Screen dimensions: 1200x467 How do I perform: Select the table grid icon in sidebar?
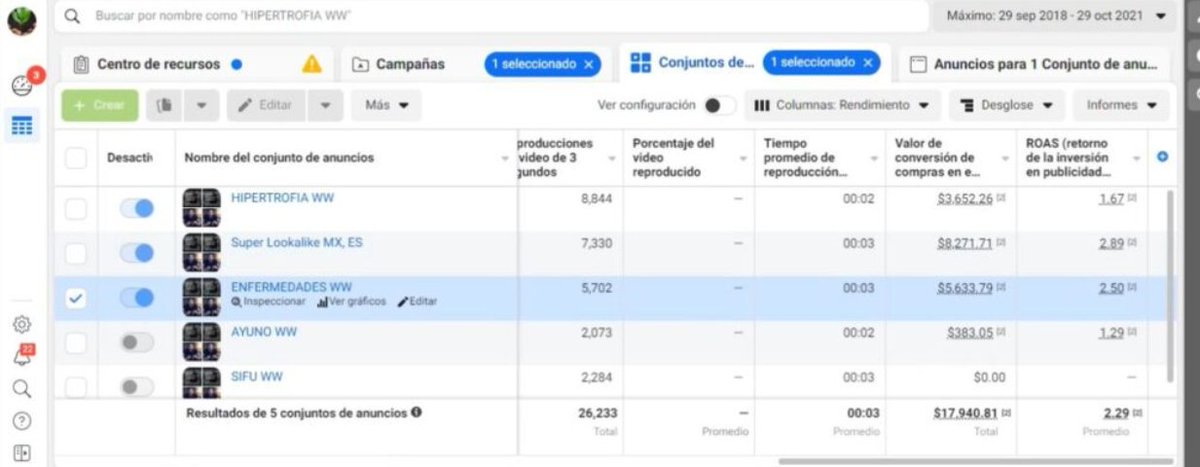point(22,127)
